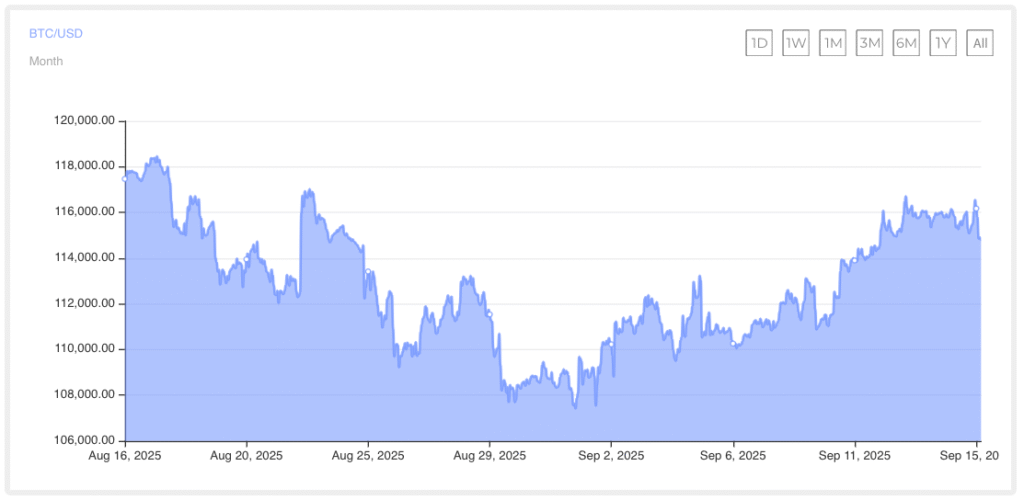Click the Sep 6, 2025 x-axis date
This screenshot has width=1024, height=500.
tap(733, 455)
